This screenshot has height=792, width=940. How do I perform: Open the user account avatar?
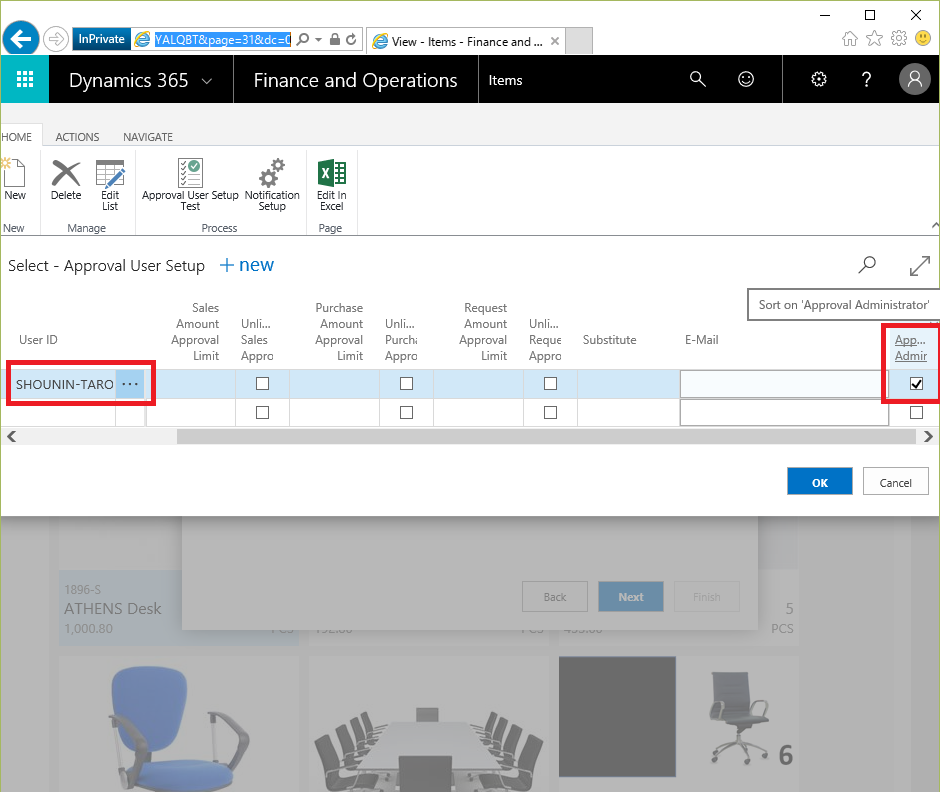pos(915,79)
